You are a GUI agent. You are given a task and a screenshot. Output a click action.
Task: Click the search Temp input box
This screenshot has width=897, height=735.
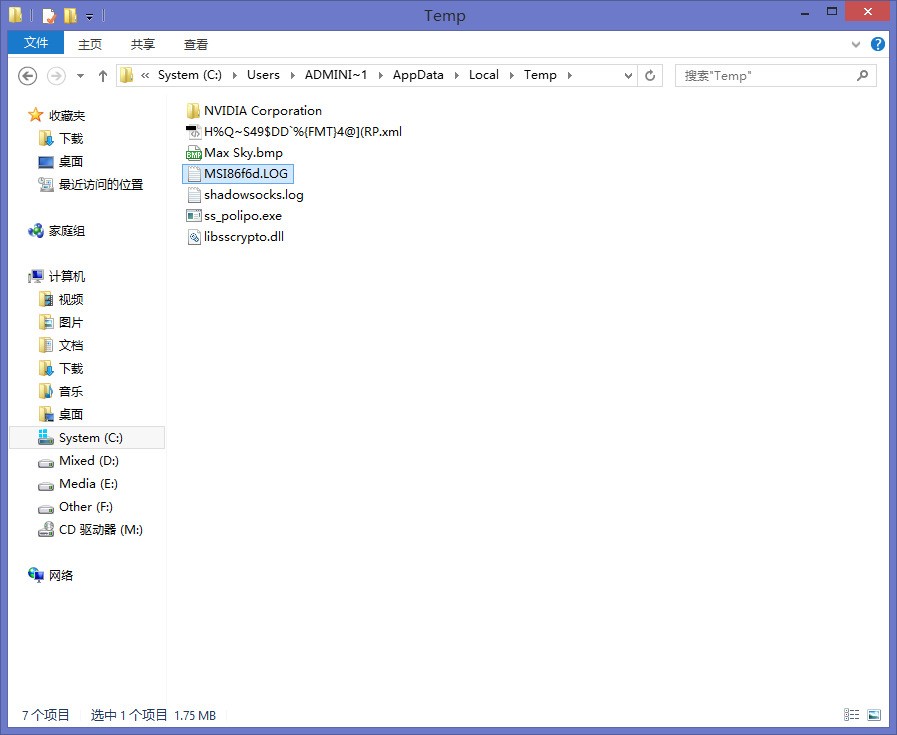click(x=765, y=75)
